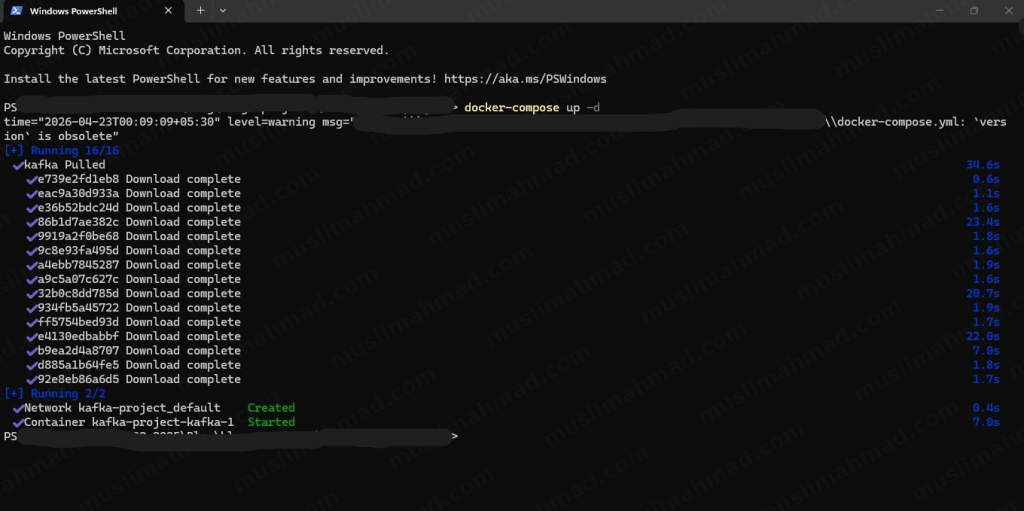Click the green 'Started' status

[x=271, y=422]
